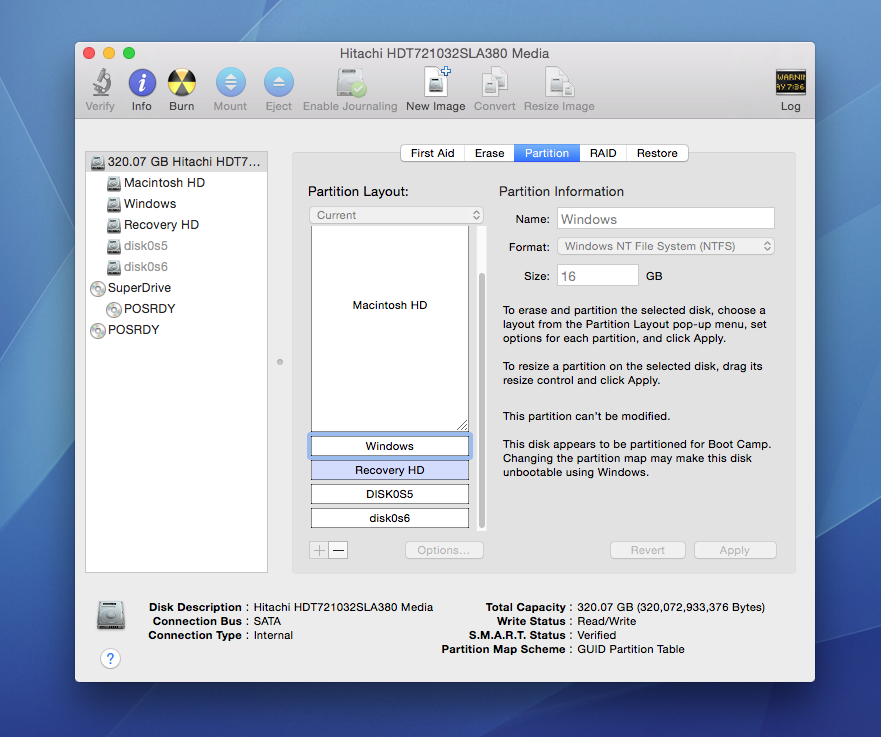Image resolution: width=881 pixels, height=737 pixels.
Task: Click the Total Capacity value 320.07 GB
Action: [x=671, y=607]
